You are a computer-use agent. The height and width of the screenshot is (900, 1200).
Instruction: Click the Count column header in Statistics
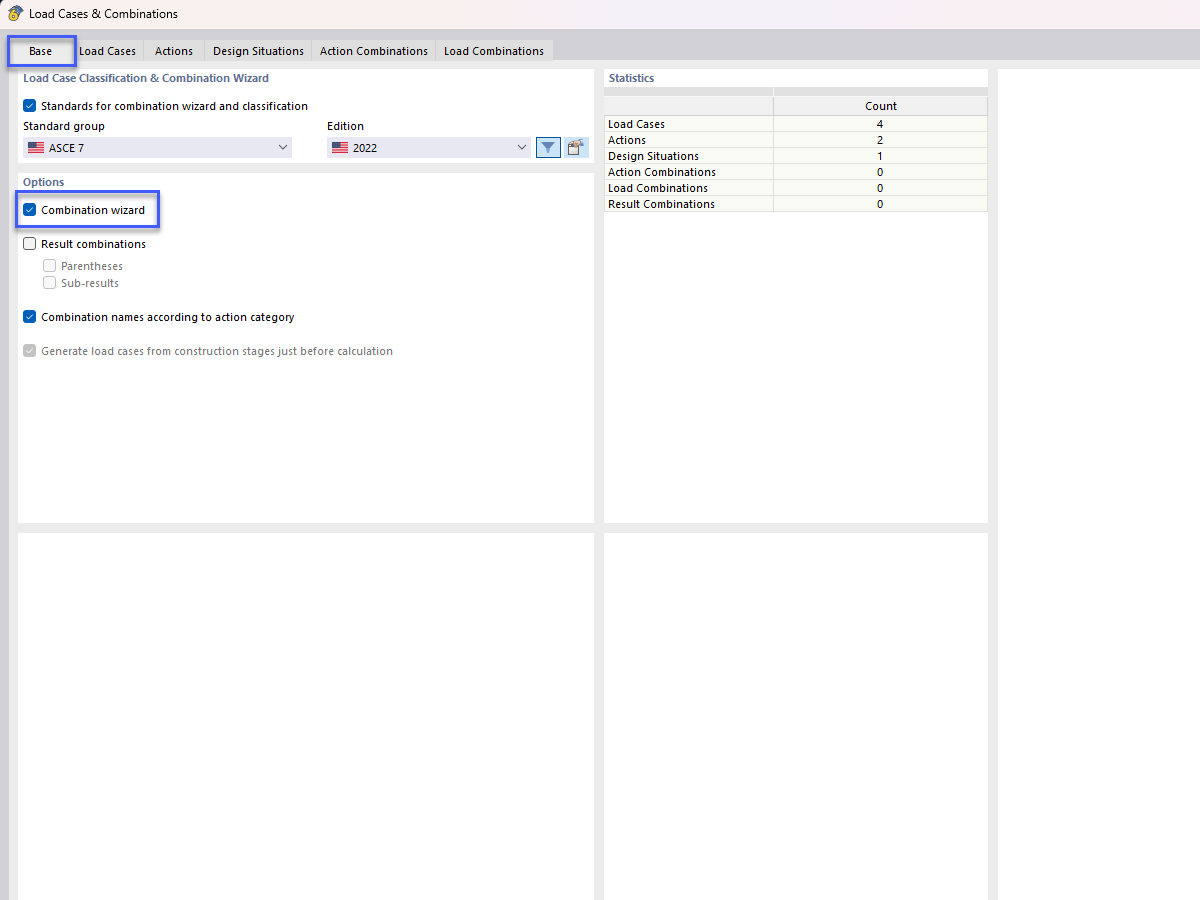880,105
